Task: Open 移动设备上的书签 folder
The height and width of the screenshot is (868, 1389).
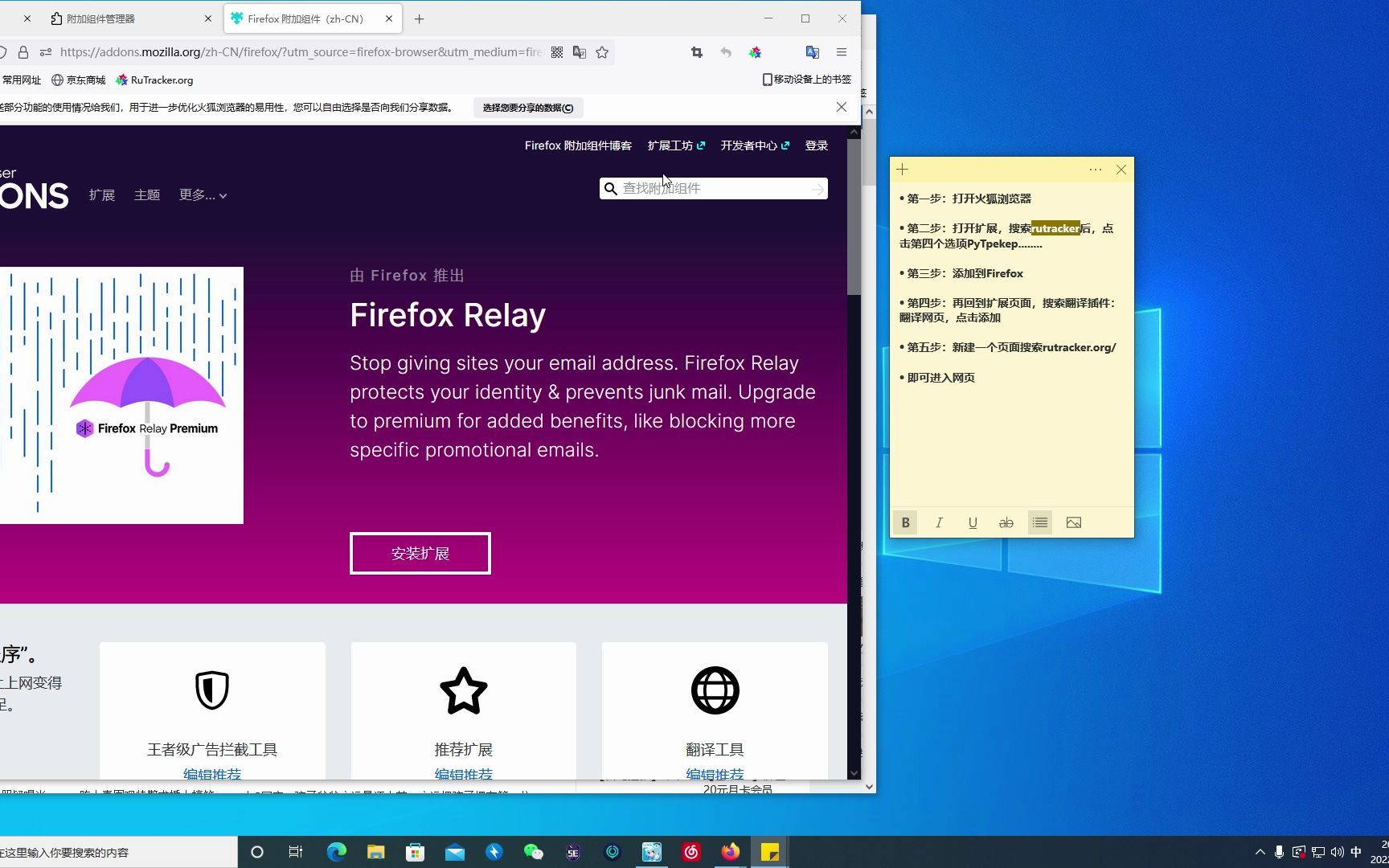Action: 806,80
